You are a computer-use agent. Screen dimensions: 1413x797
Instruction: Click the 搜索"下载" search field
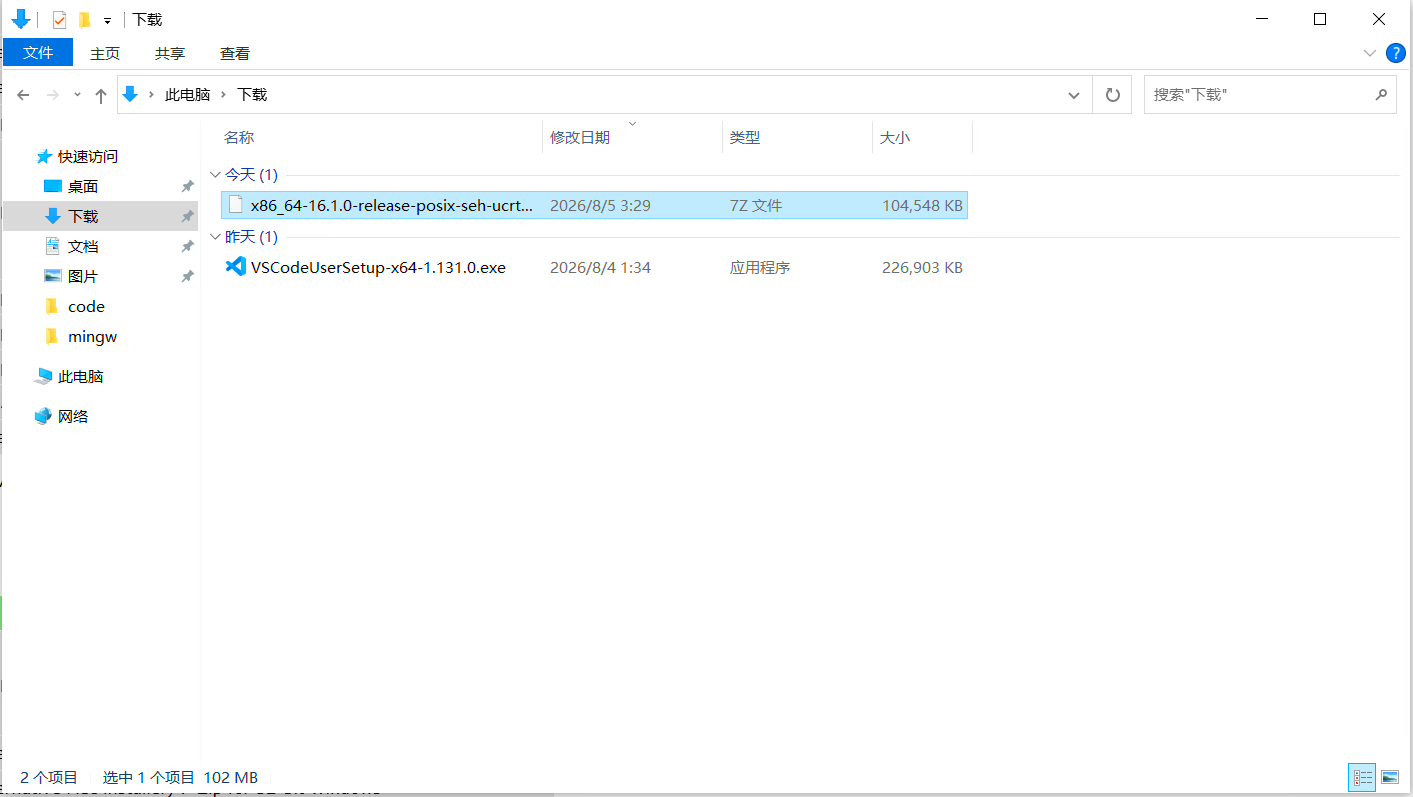1259,95
